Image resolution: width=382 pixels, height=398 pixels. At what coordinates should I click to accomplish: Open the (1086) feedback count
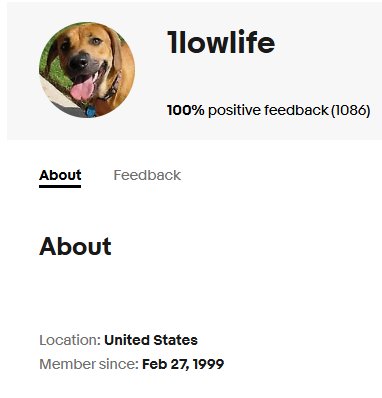pyautogui.click(x=351, y=110)
